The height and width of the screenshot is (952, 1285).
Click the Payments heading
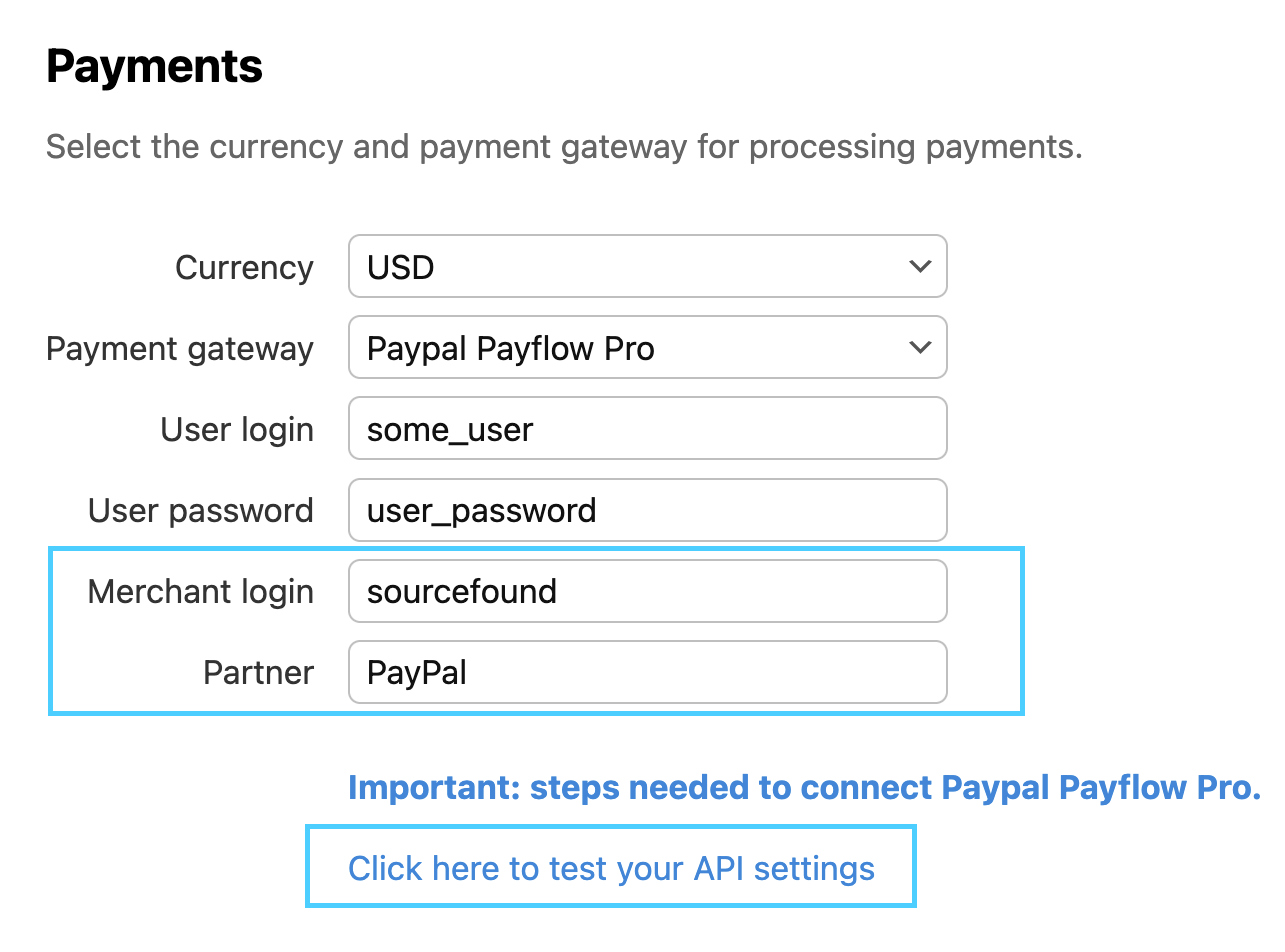point(154,67)
